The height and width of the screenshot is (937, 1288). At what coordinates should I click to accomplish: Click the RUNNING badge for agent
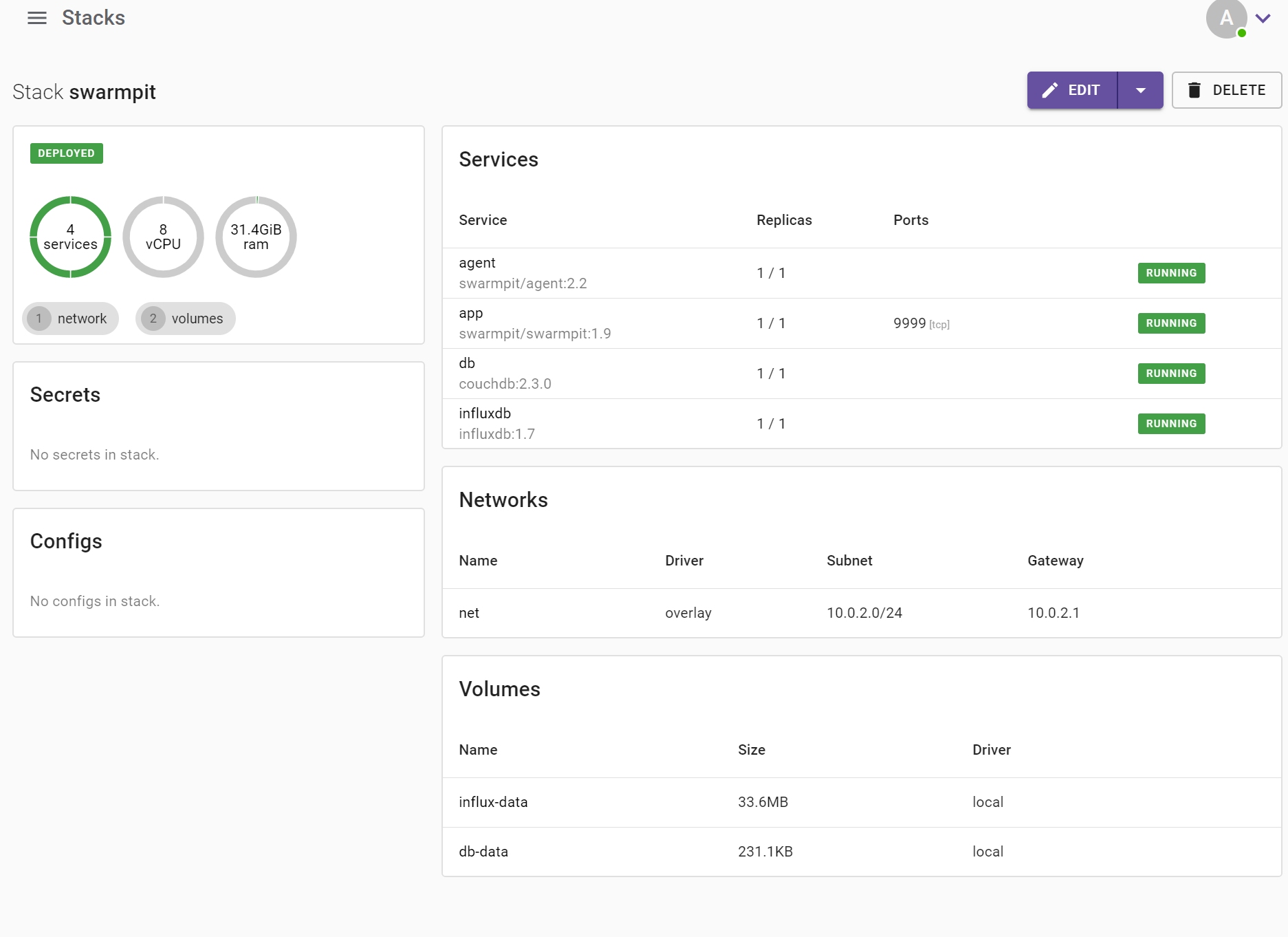coord(1171,273)
